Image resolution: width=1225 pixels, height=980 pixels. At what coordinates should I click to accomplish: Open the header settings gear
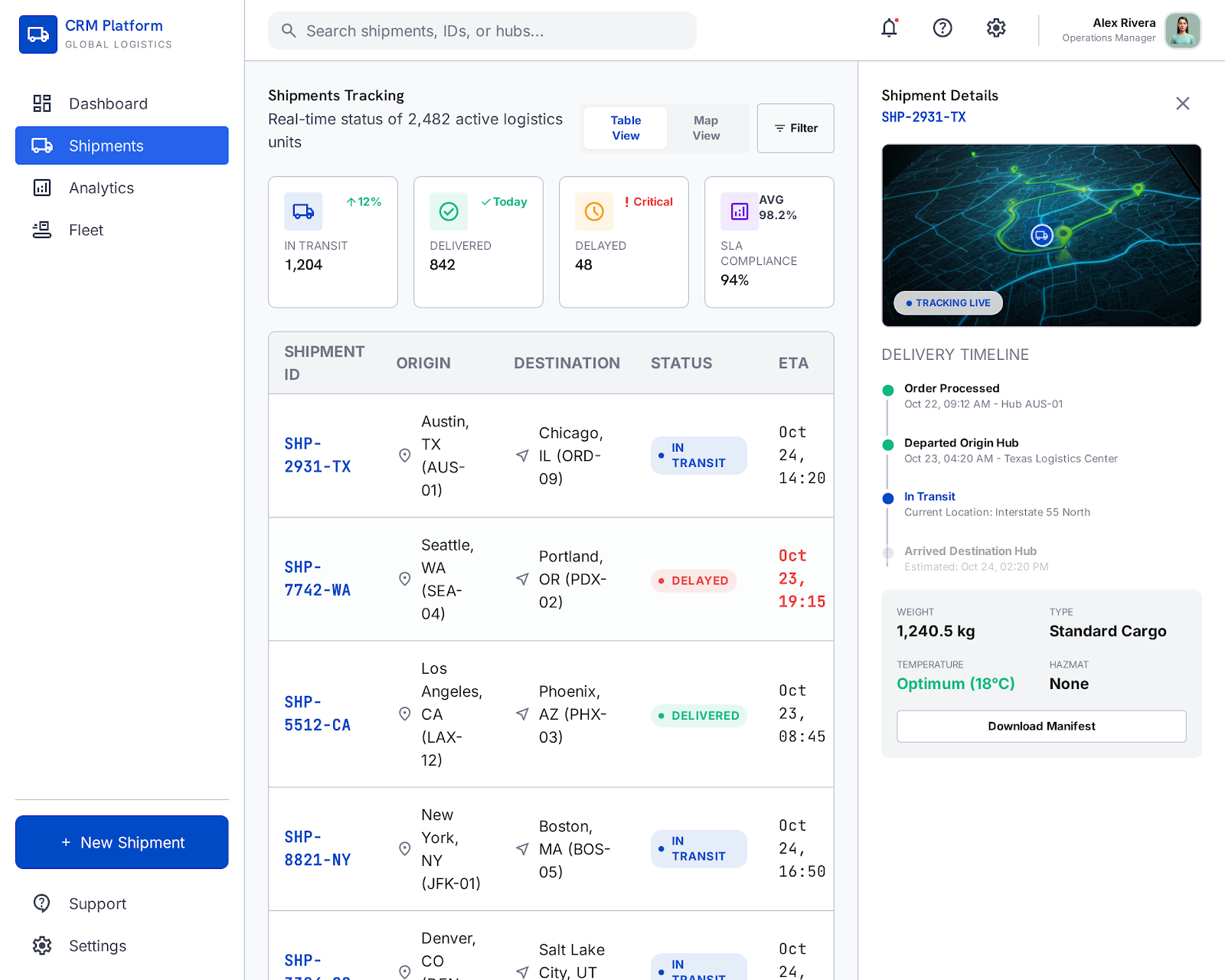[x=996, y=28]
